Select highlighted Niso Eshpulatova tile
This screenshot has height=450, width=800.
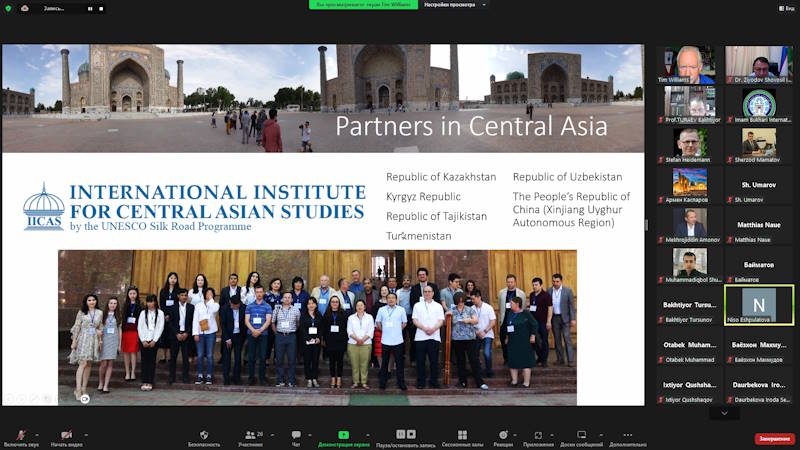759,305
